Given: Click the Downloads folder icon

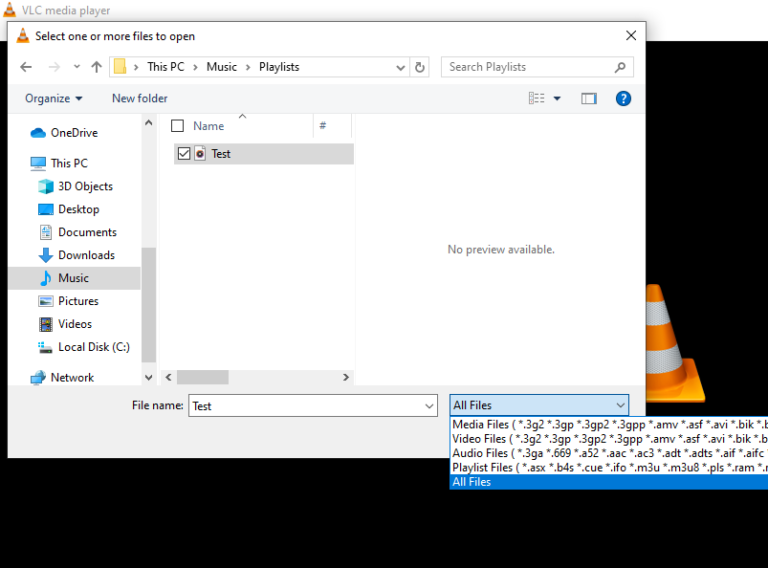Looking at the screenshot, I should (46, 255).
